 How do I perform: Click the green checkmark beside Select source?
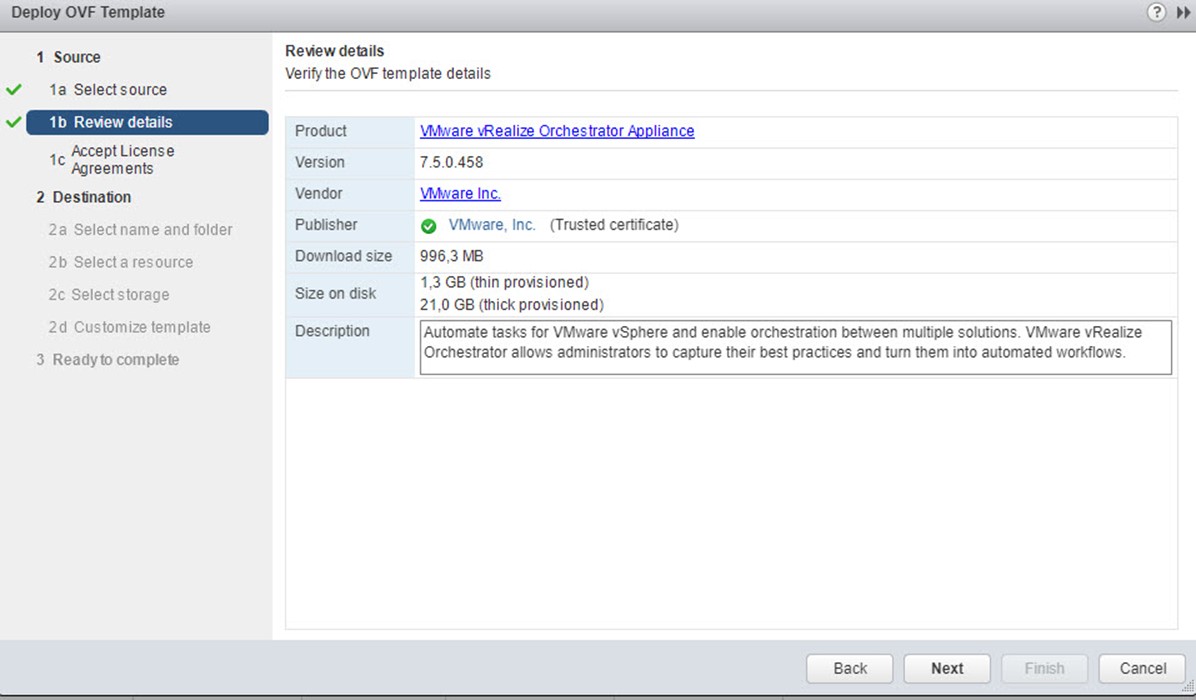click(14, 89)
